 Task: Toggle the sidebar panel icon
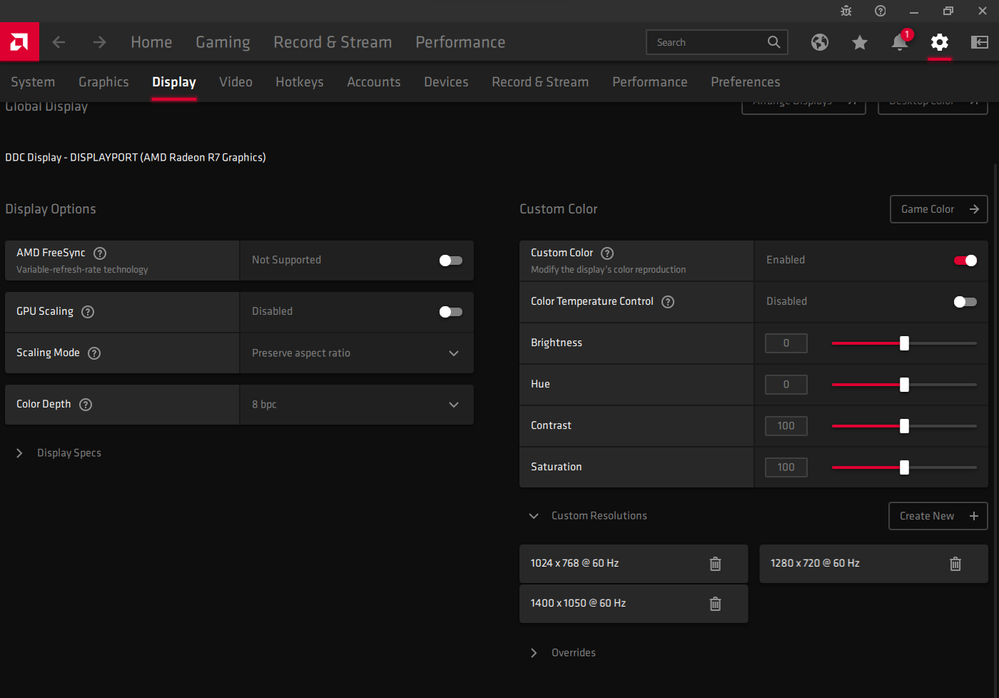pyautogui.click(x=979, y=42)
